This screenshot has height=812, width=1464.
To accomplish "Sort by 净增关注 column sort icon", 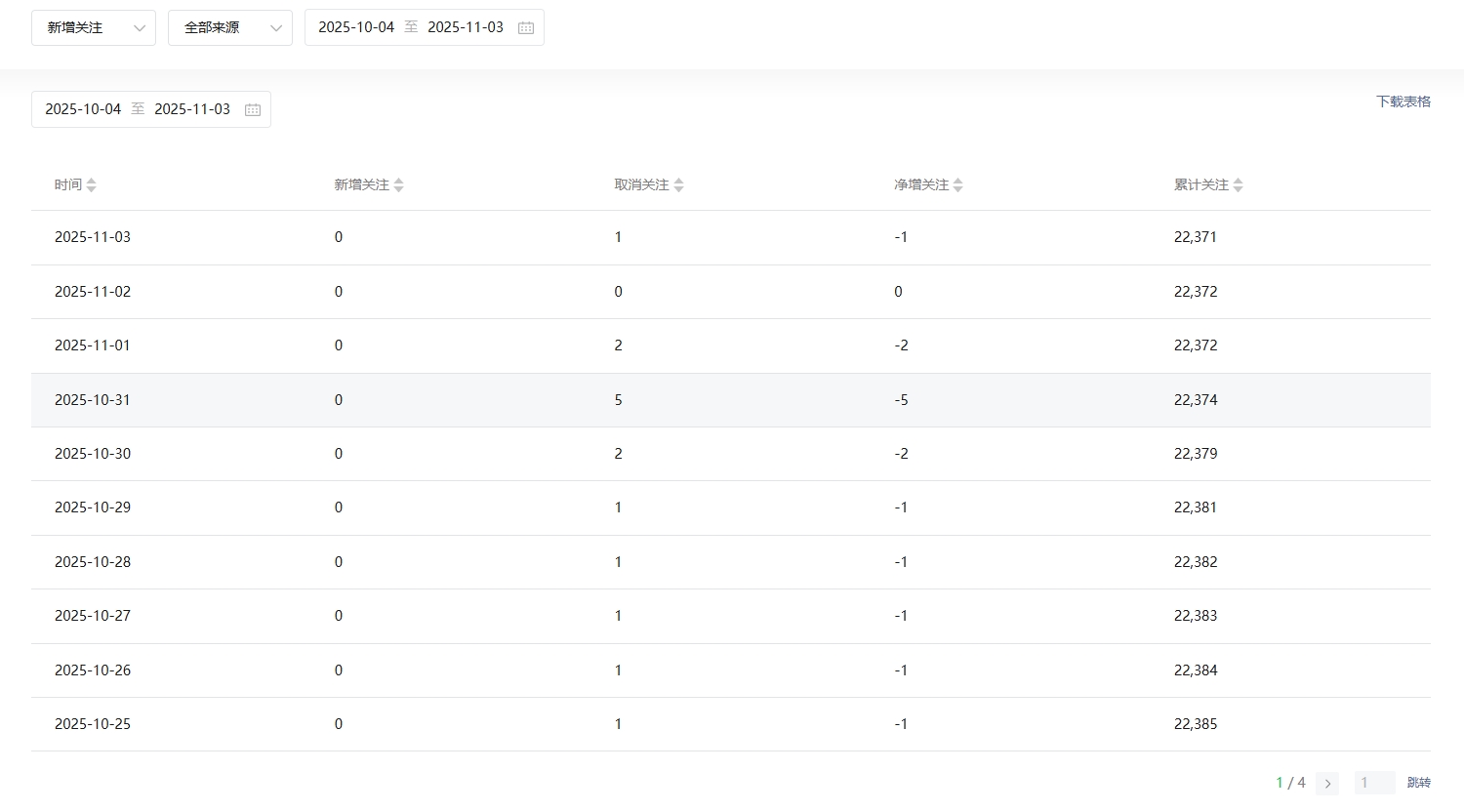I will 957,184.
